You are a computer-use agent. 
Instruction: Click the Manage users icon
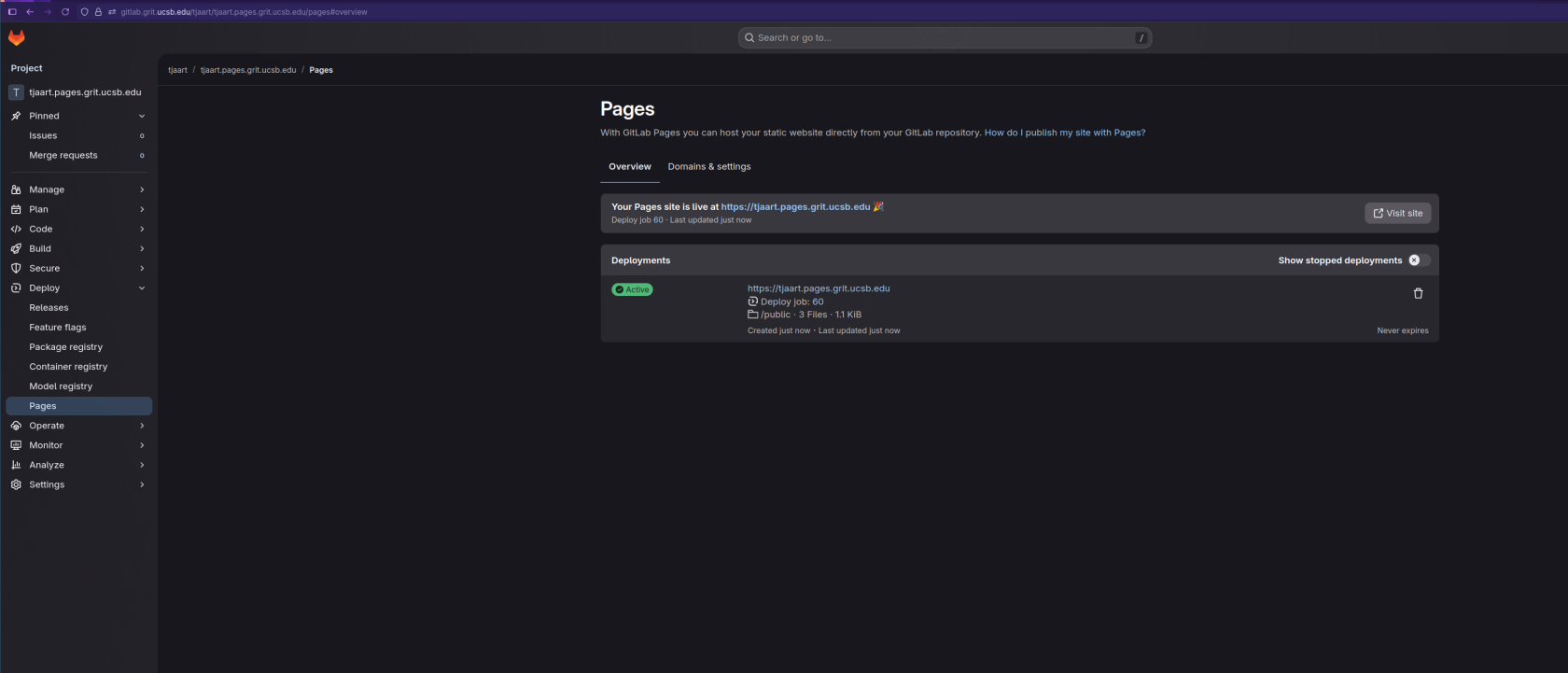16,189
